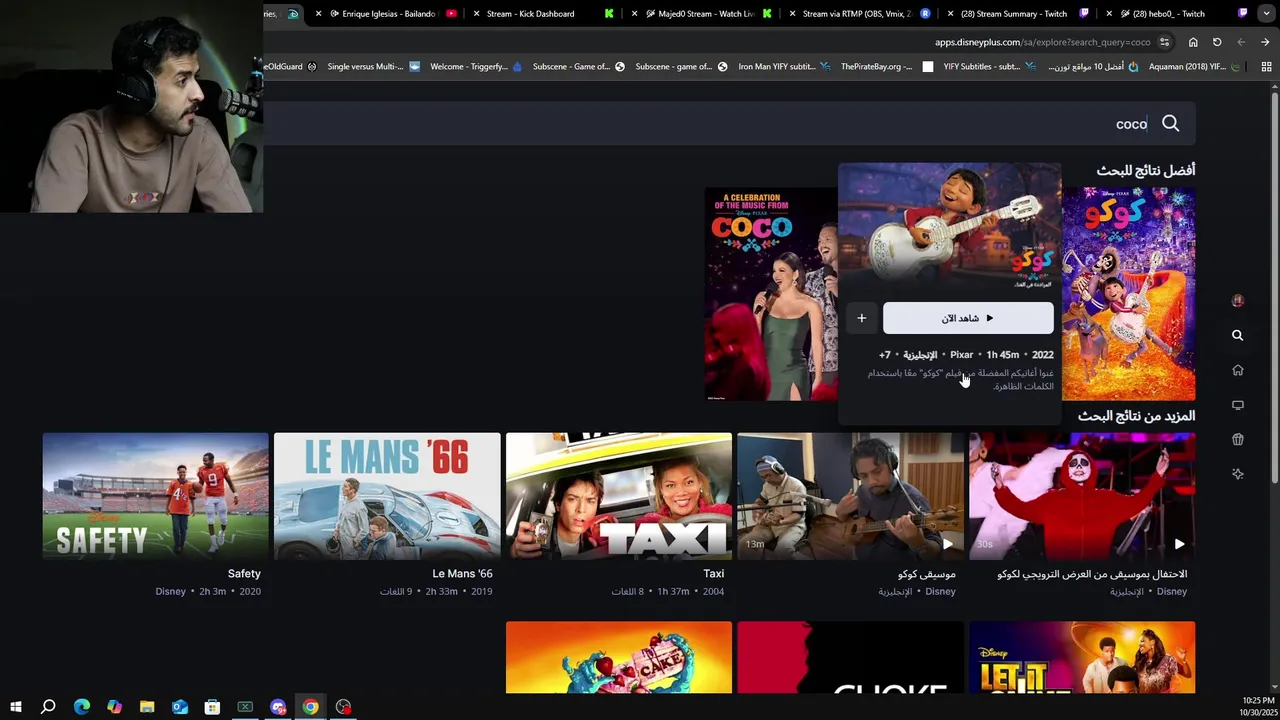Screen dimensions: 1280x720
Task: Play the موسيقى كوكو clip via play icon
Action: pos(947,544)
